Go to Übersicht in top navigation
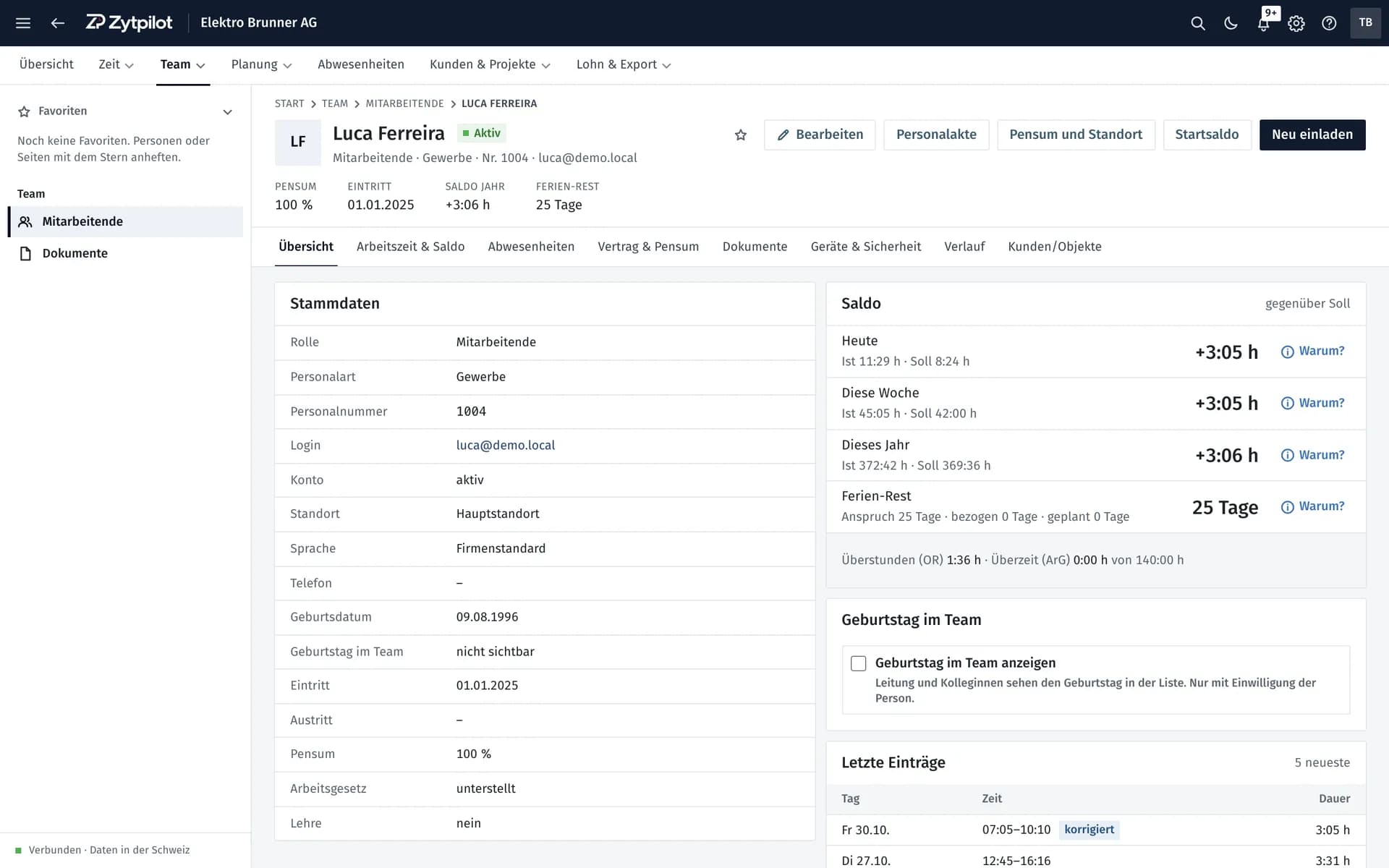Image resolution: width=1389 pixels, height=868 pixels. 46,64
